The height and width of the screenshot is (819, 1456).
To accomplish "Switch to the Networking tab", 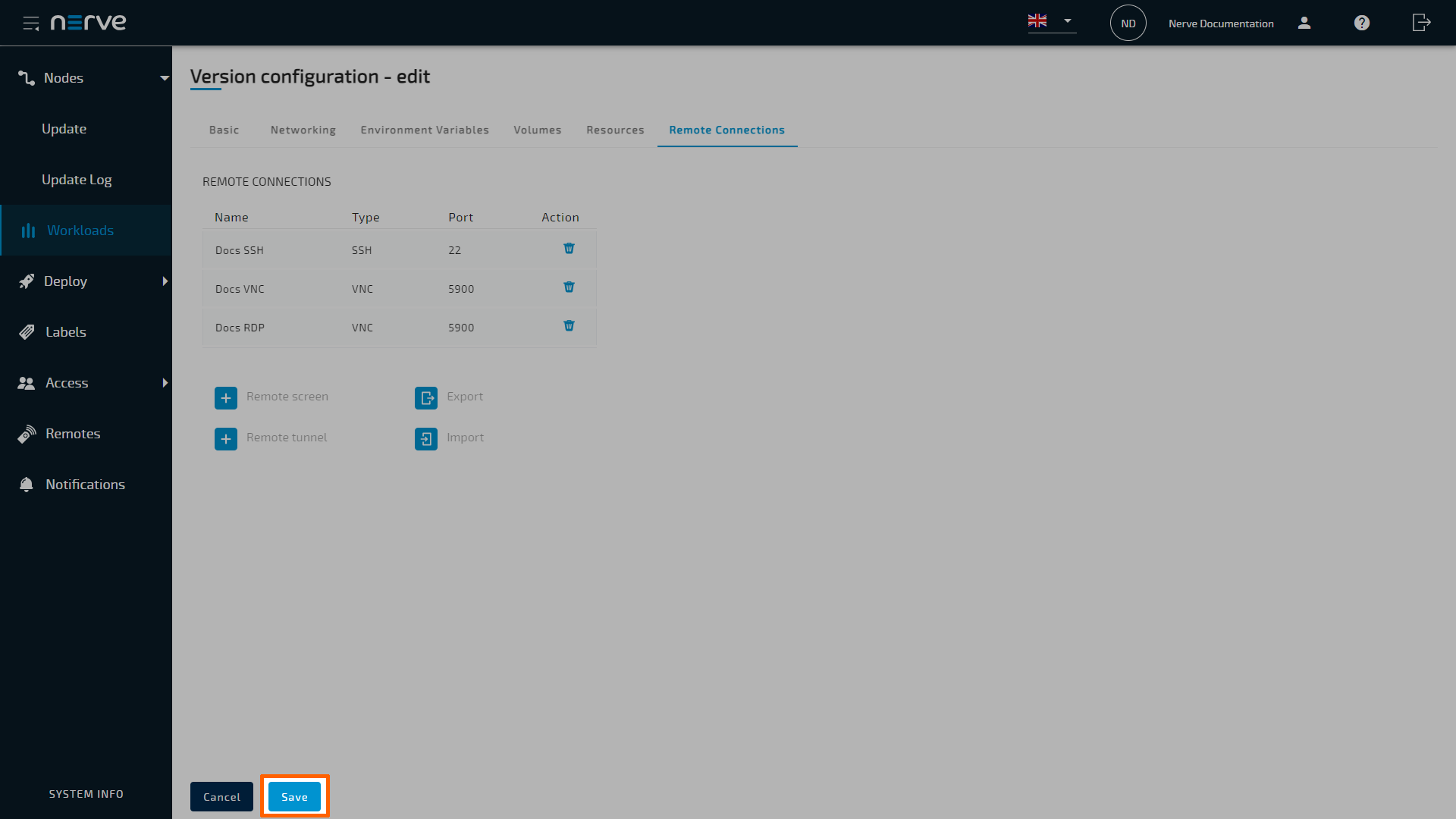I will click(x=302, y=129).
